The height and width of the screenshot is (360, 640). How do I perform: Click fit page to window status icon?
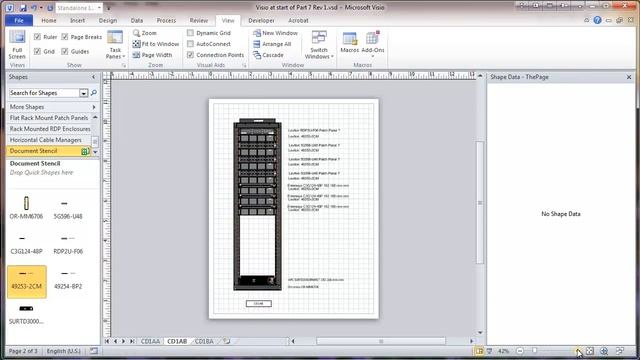(x=590, y=351)
